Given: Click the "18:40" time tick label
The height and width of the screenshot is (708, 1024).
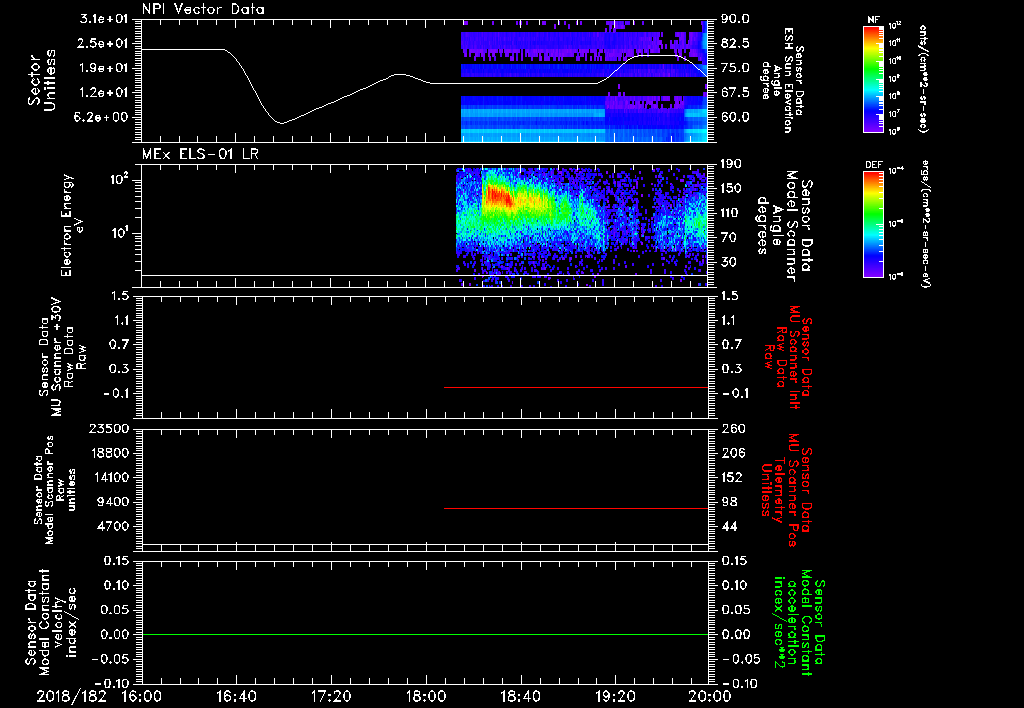Looking at the screenshot, I should click(520, 696).
